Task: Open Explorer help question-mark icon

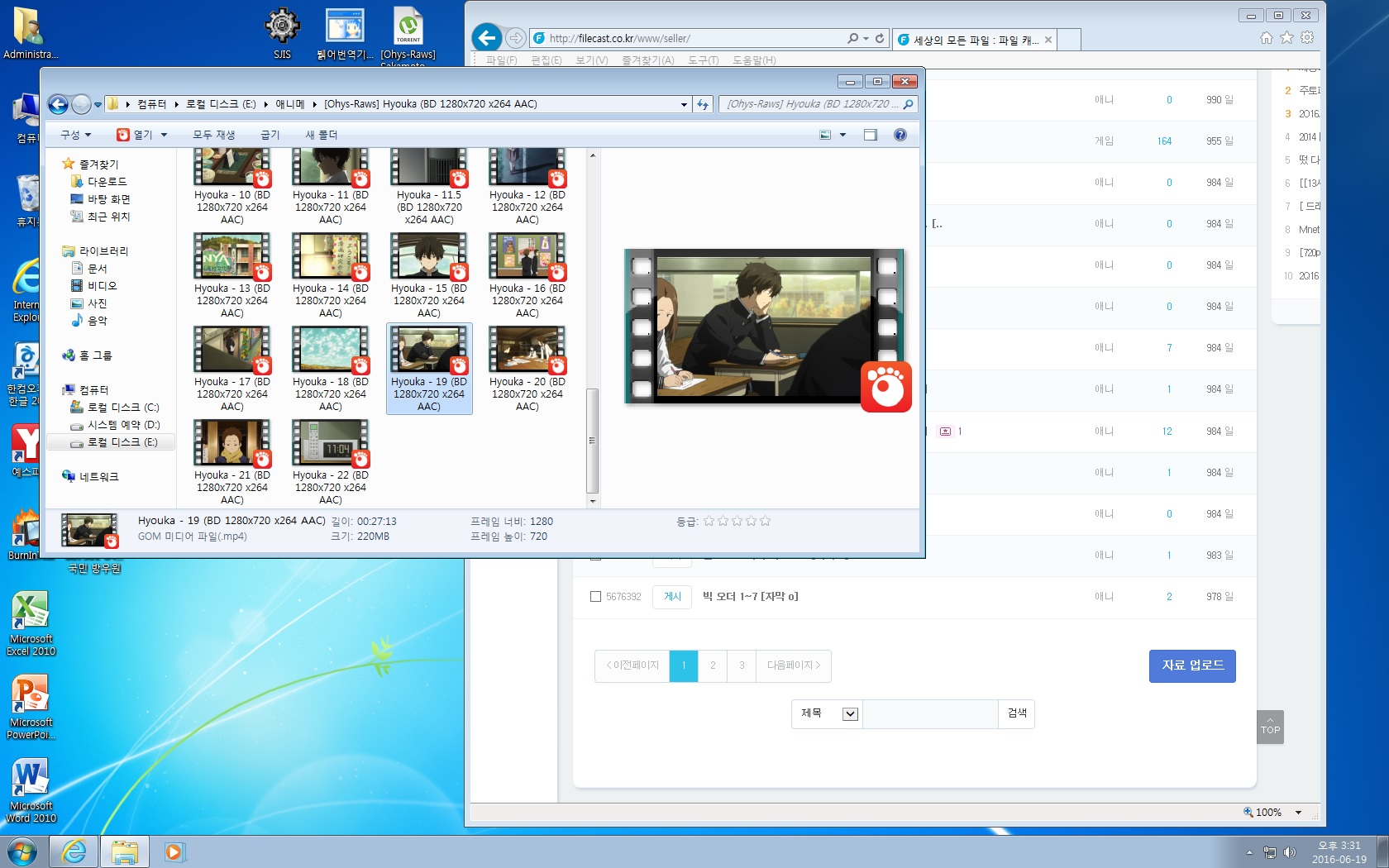Action: click(900, 135)
